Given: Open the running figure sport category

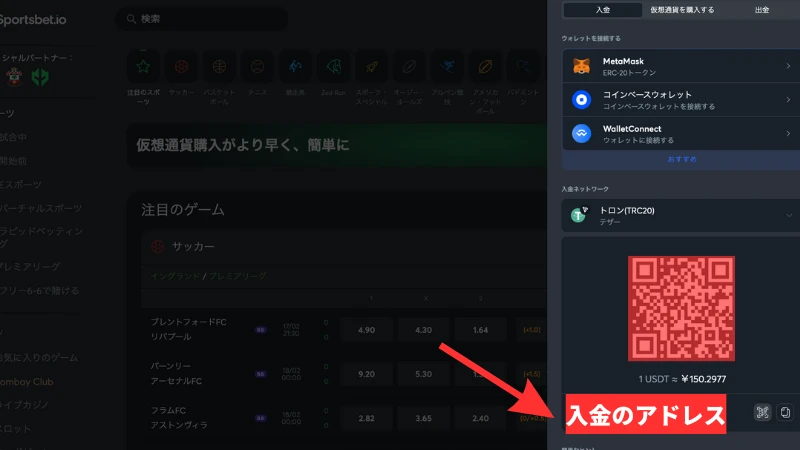Looking at the screenshot, I should click(295, 66).
